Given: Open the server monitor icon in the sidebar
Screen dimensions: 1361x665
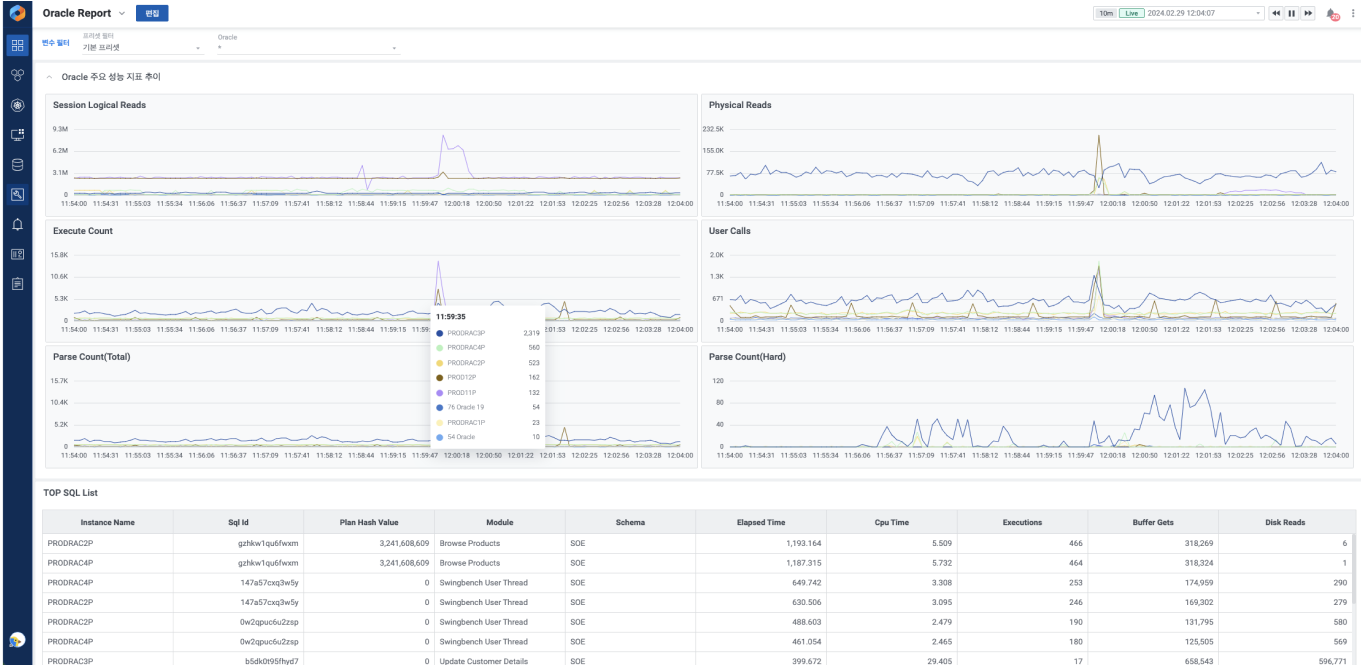Looking at the screenshot, I should point(17,135).
